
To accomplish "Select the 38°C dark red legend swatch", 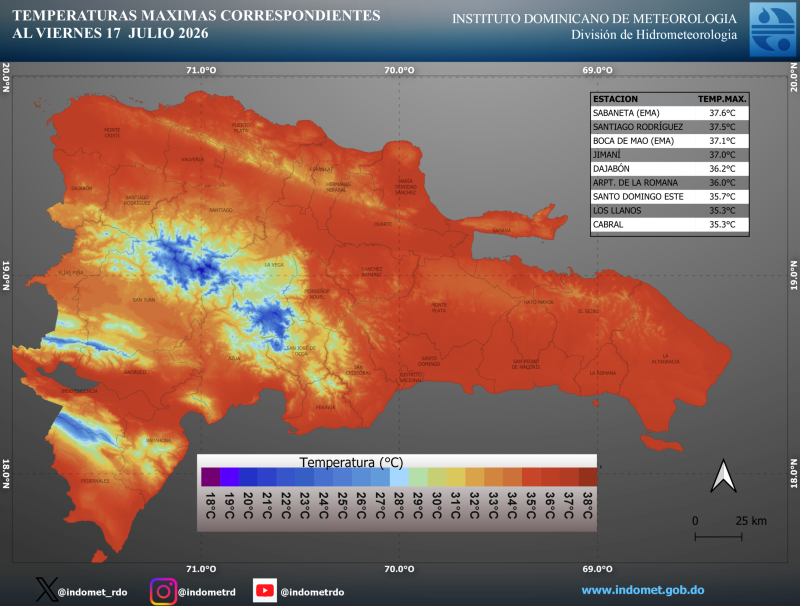I will click(588, 477).
